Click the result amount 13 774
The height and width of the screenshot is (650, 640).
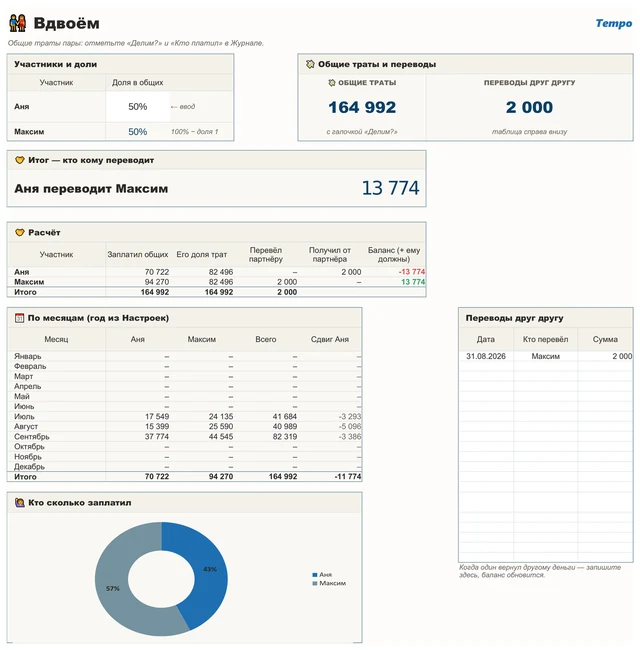point(390,188)
